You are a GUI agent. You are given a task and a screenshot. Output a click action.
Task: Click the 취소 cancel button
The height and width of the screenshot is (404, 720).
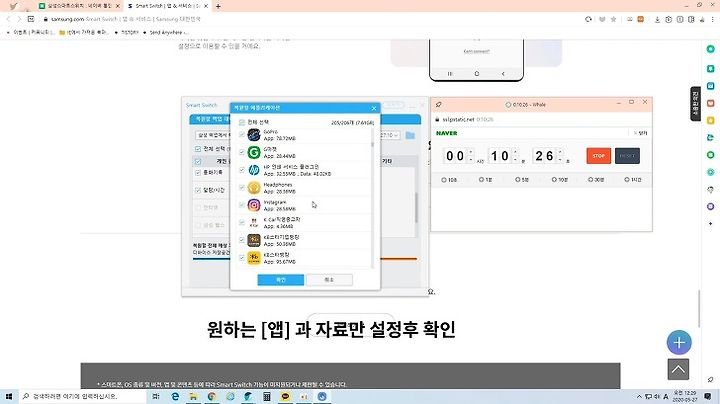click(329, 280)
